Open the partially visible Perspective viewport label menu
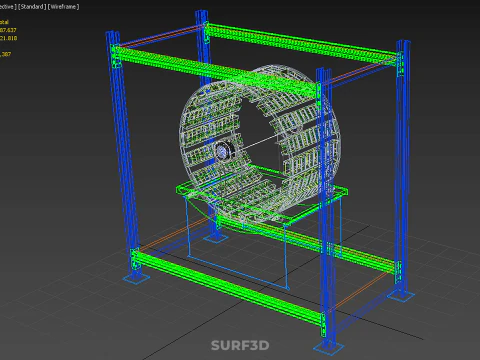Viewport: 480px width, 360px height. point(8,7)
